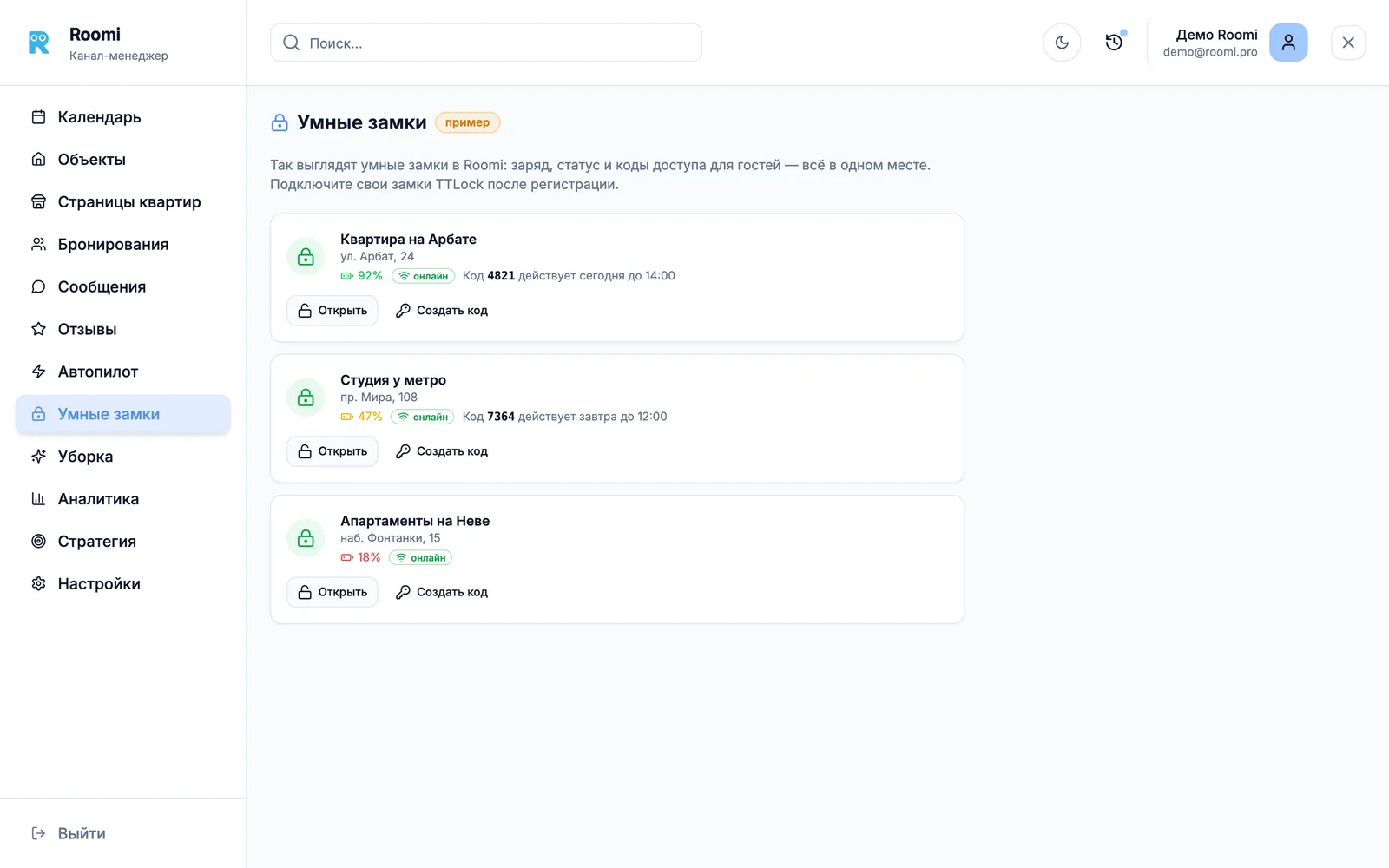Screen dimensions: 1389x868
Task: Click the 18% low battery indicator
Action: 360,557
